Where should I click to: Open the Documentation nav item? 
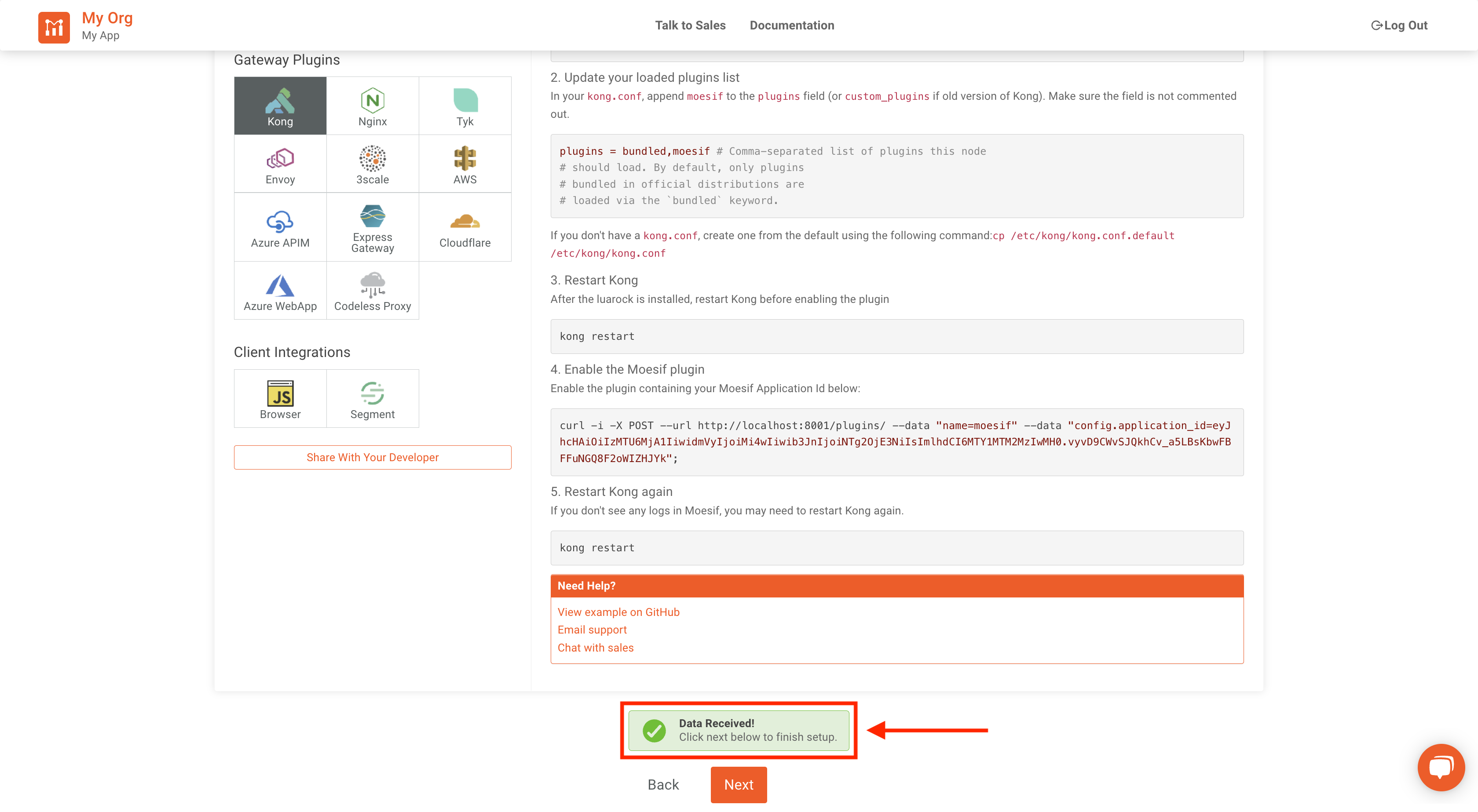coord(791,25)
